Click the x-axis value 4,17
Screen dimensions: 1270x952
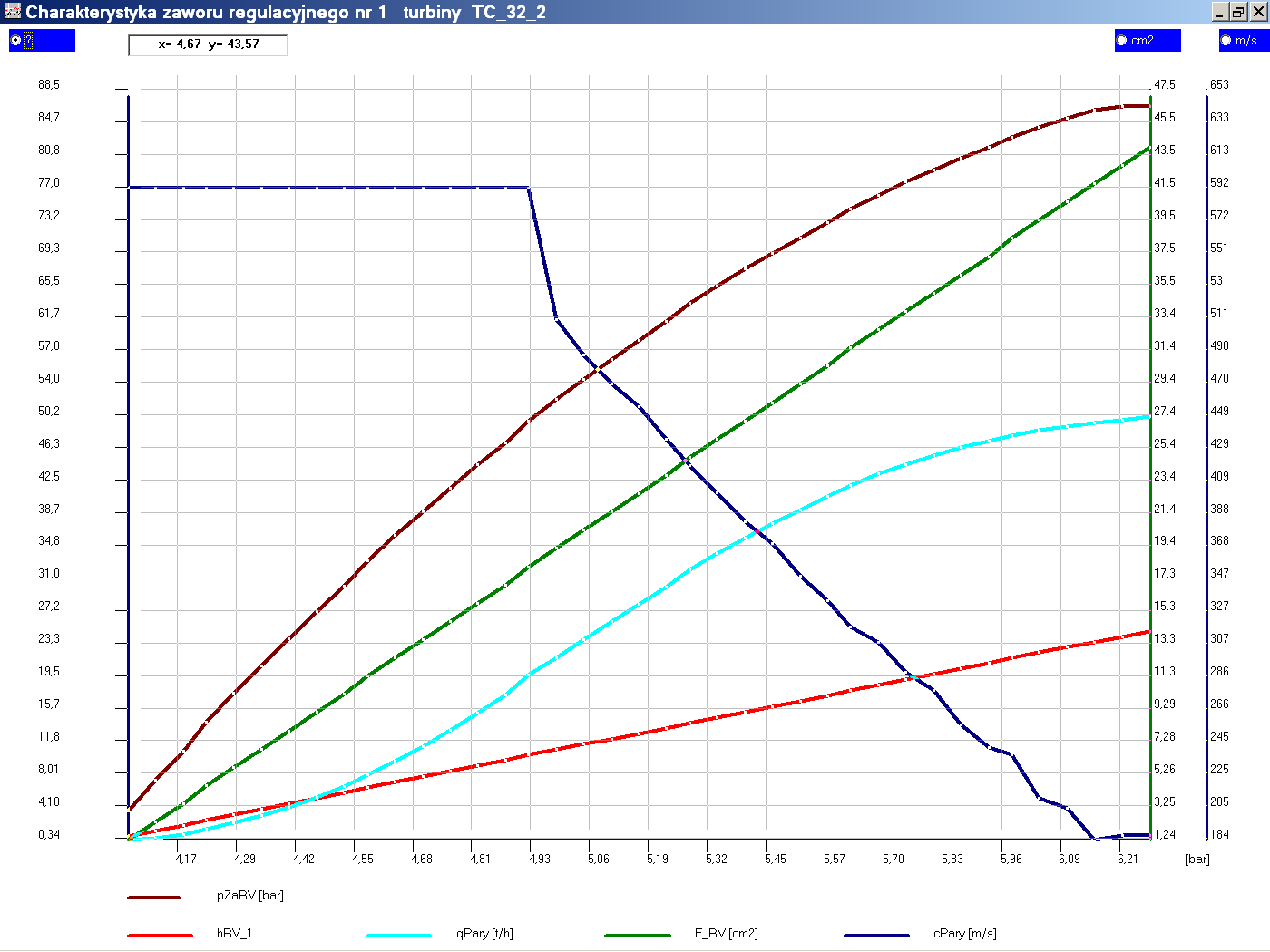pos(186,860)
